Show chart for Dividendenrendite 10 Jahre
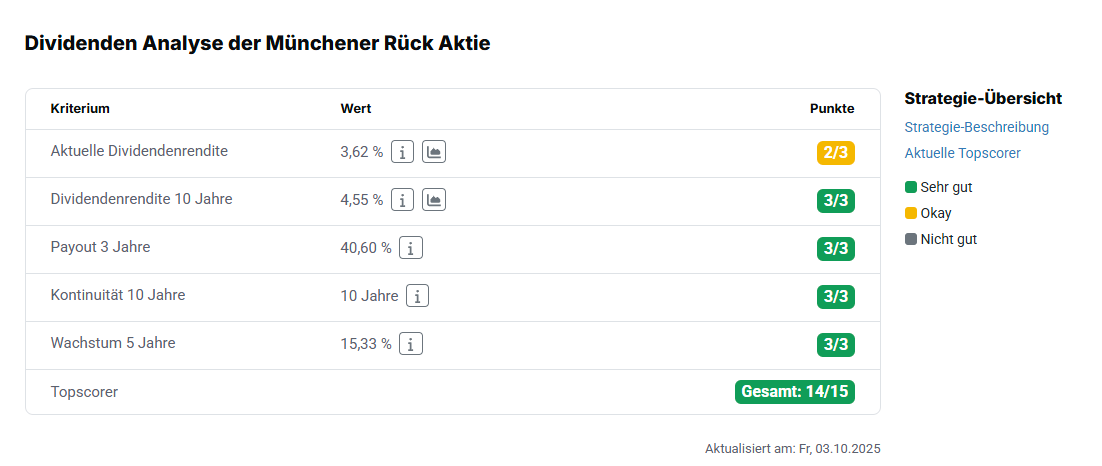This screenshot has height=466, width=1102. click(x=434, y=200)
